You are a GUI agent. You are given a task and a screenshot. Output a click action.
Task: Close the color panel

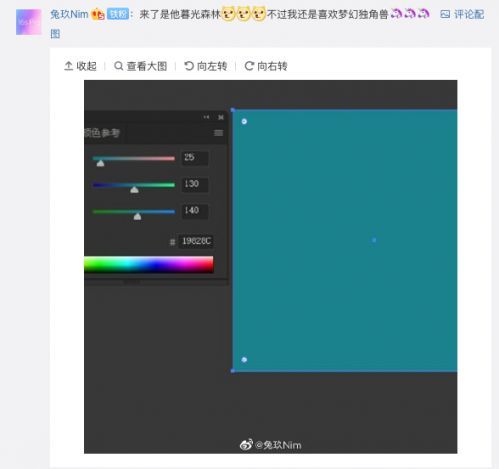tap(221, 117)
